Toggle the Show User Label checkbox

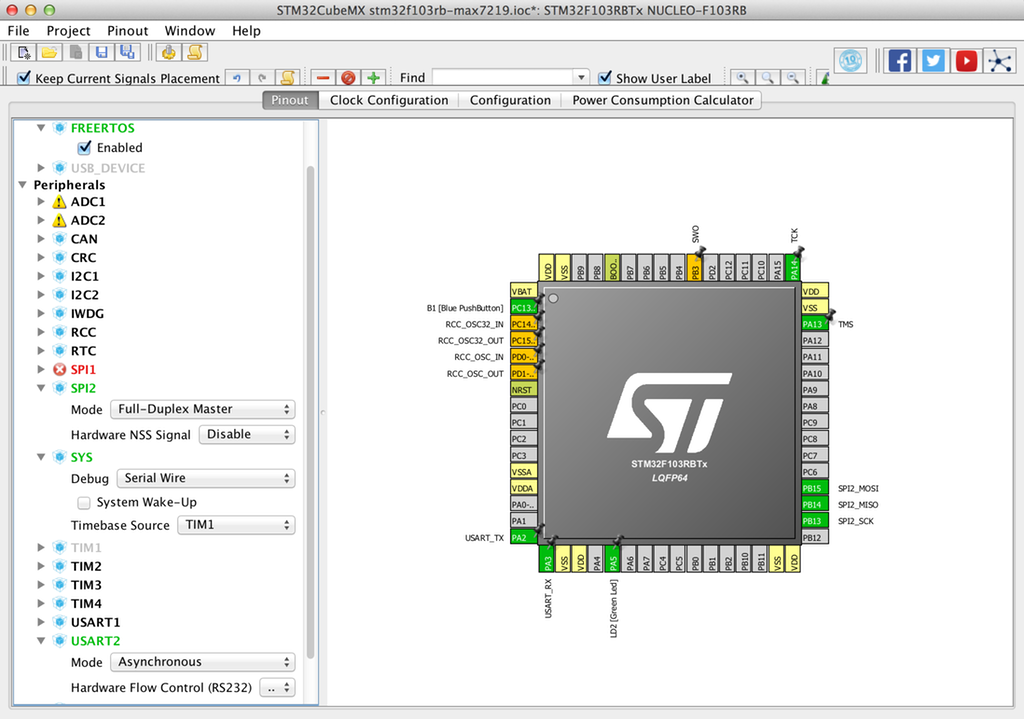click(602, 77)
